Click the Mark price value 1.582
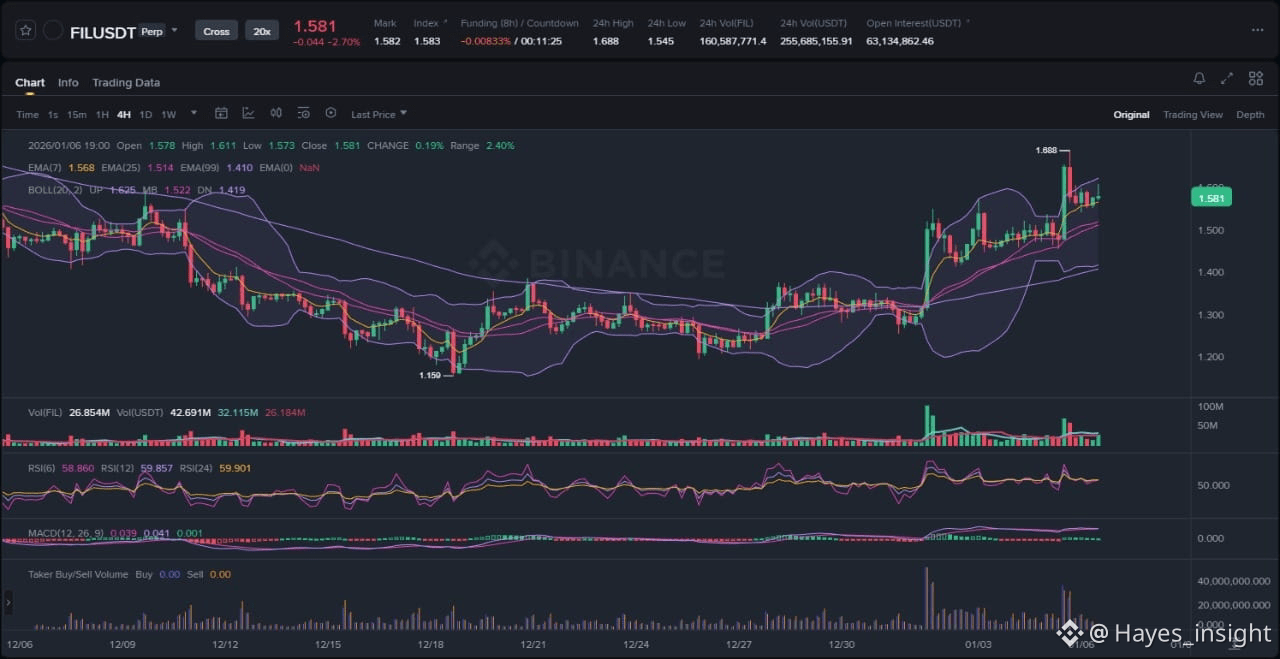The width and height of the screenshot is (1280, 659). [387, 41]
